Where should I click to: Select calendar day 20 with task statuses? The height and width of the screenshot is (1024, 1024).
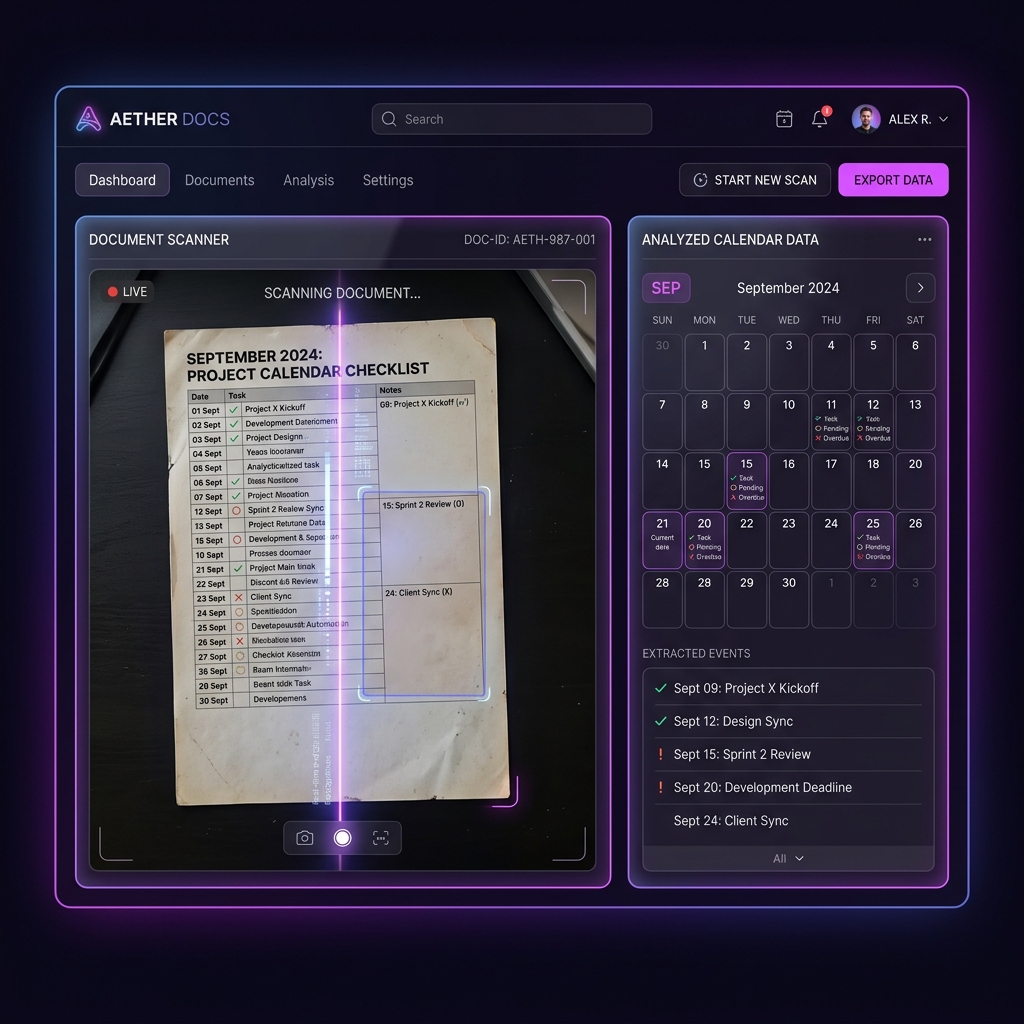click(704, 540)
